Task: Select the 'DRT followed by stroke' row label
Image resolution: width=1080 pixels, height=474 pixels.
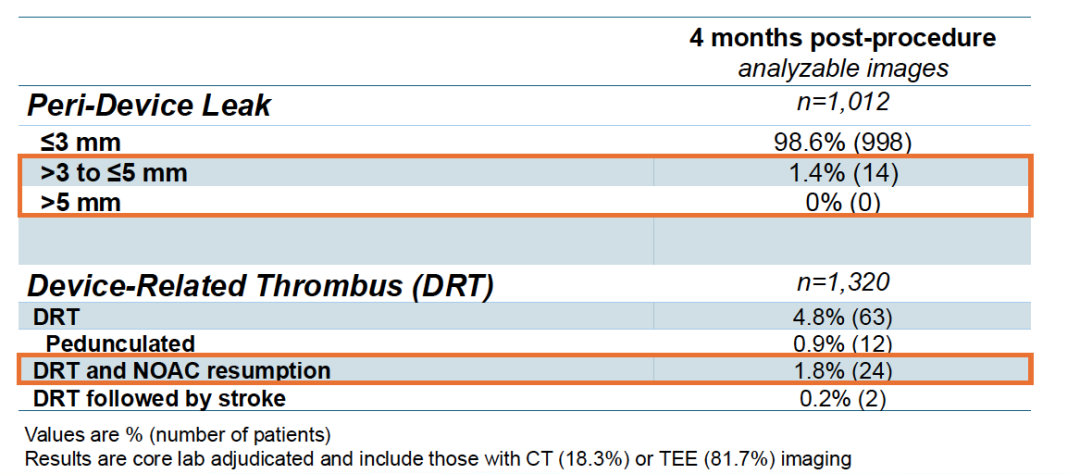Action: coord(159,398)
